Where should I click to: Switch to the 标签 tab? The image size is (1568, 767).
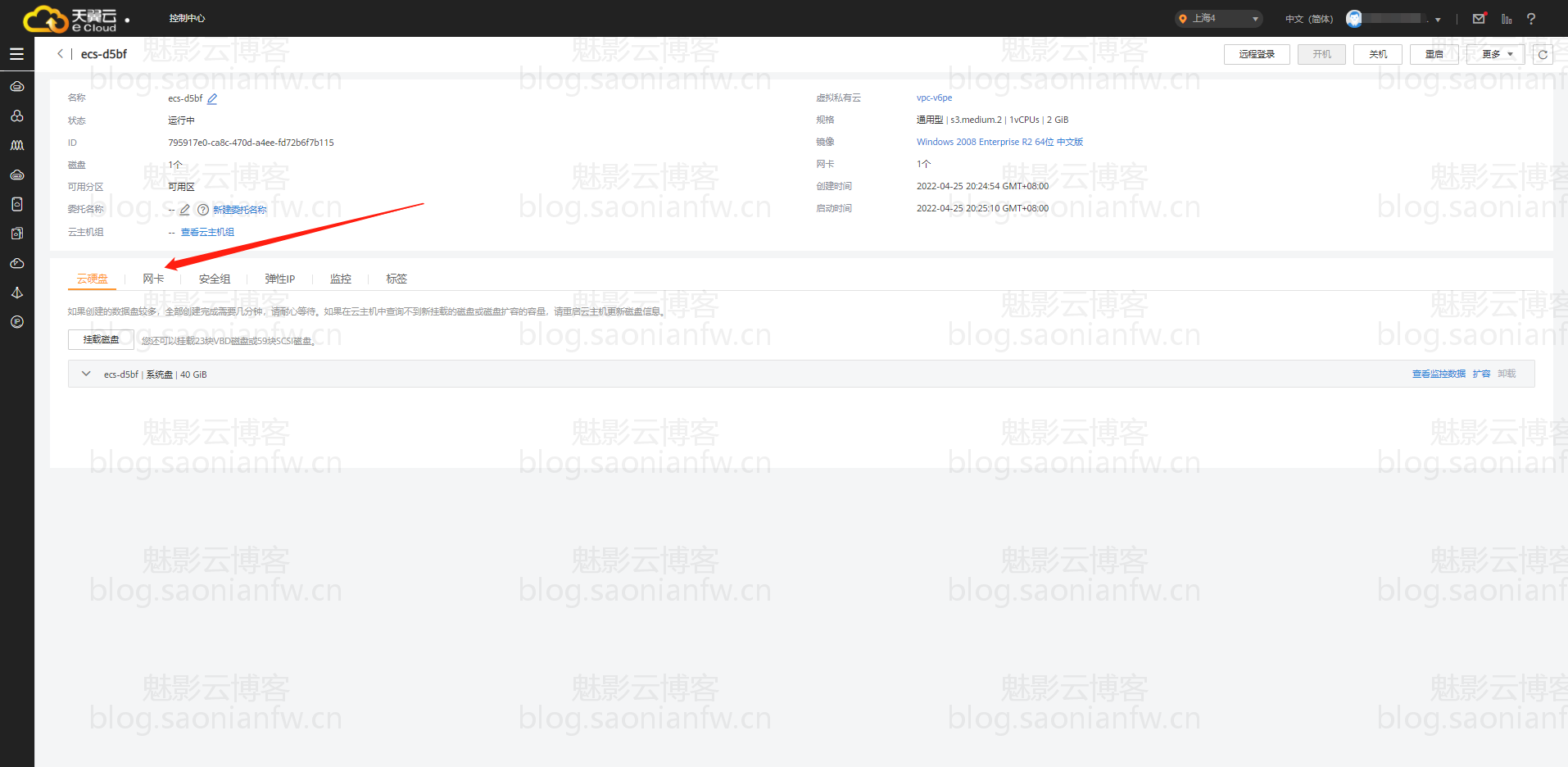[x=397, y=279]
